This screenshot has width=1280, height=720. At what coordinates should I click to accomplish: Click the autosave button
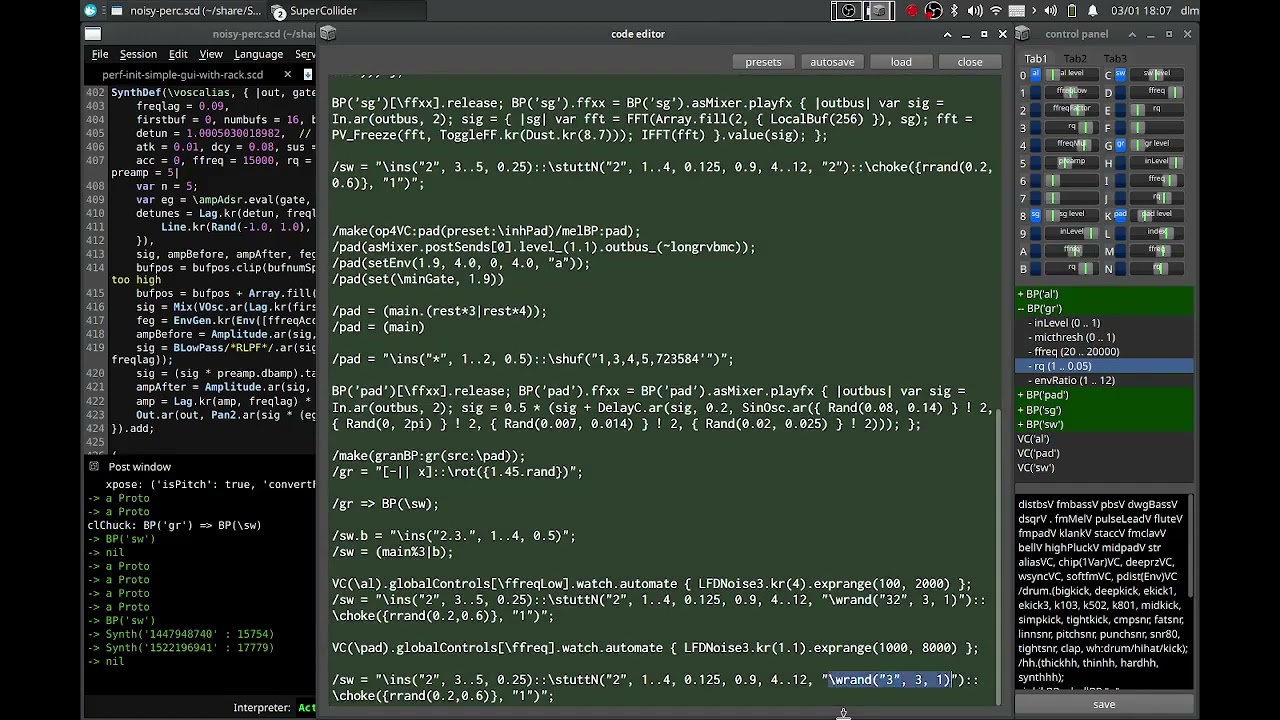point(832,62)
